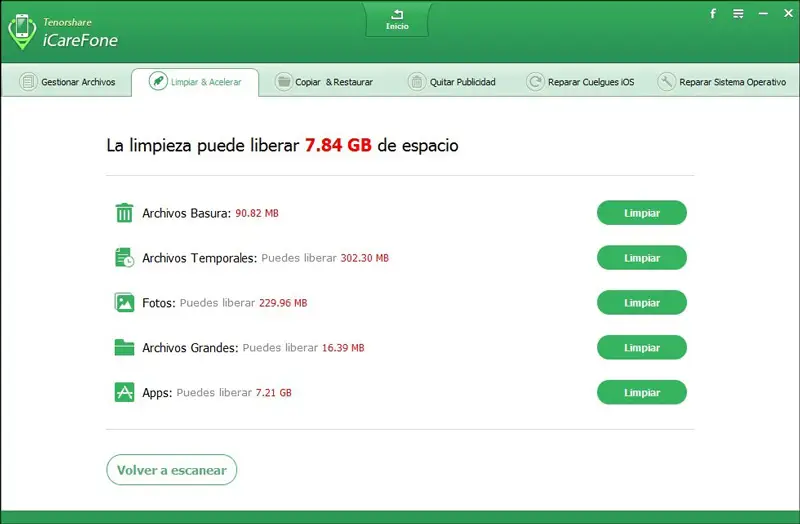Select the Limpiar & Acelerar tab
The width and height of the screenshot is (800, 524).
tap(195, 82)
